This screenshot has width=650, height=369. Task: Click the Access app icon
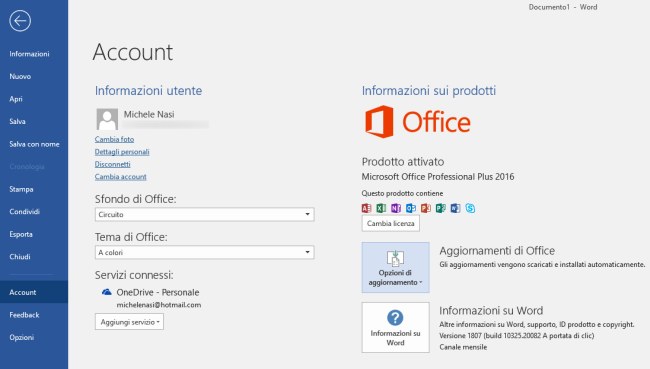click(366, 208)
